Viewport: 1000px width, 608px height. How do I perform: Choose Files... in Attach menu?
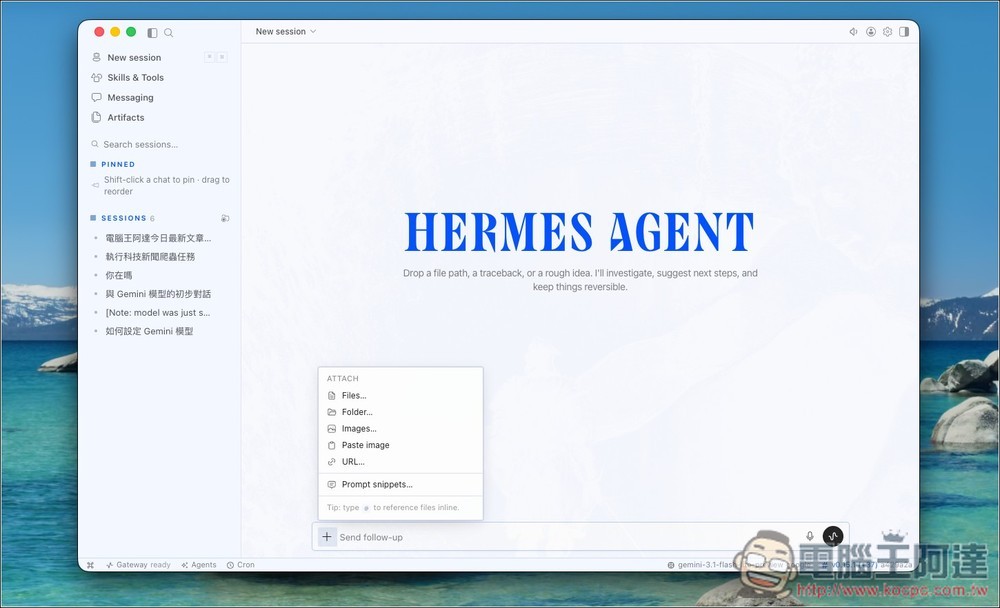tap(400, 396)
